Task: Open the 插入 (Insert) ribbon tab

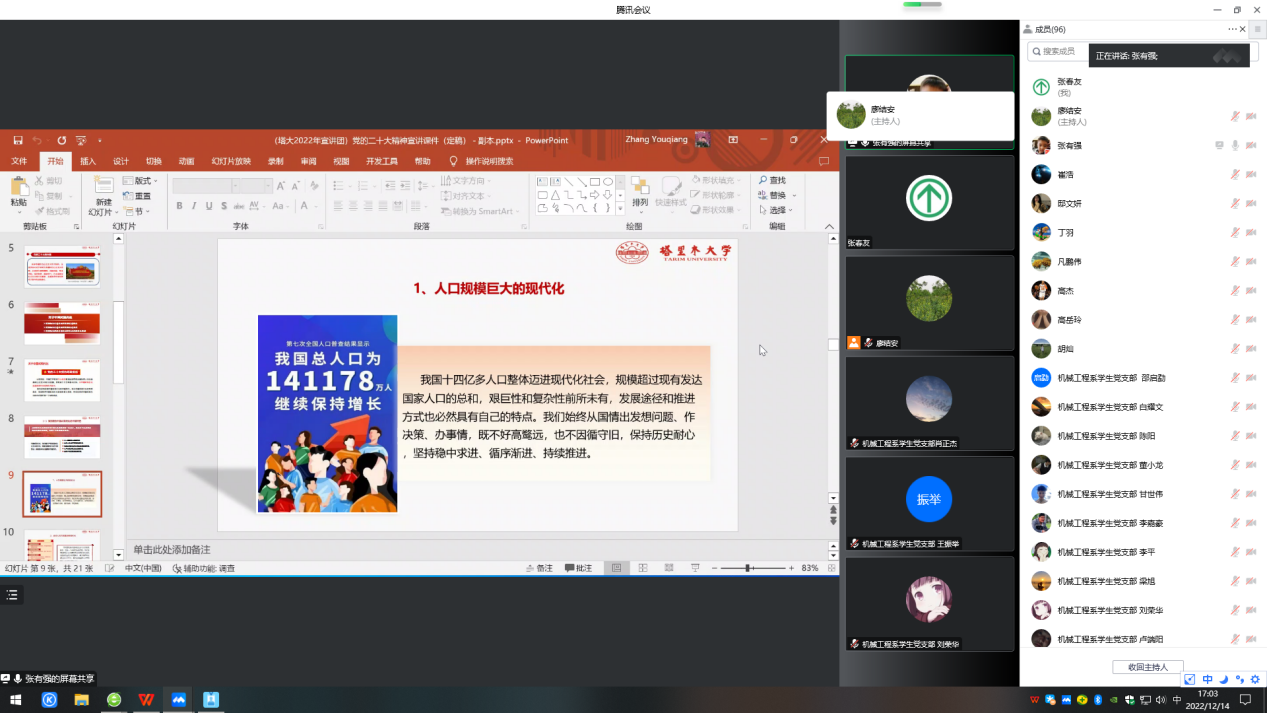Action: [88, 161]
